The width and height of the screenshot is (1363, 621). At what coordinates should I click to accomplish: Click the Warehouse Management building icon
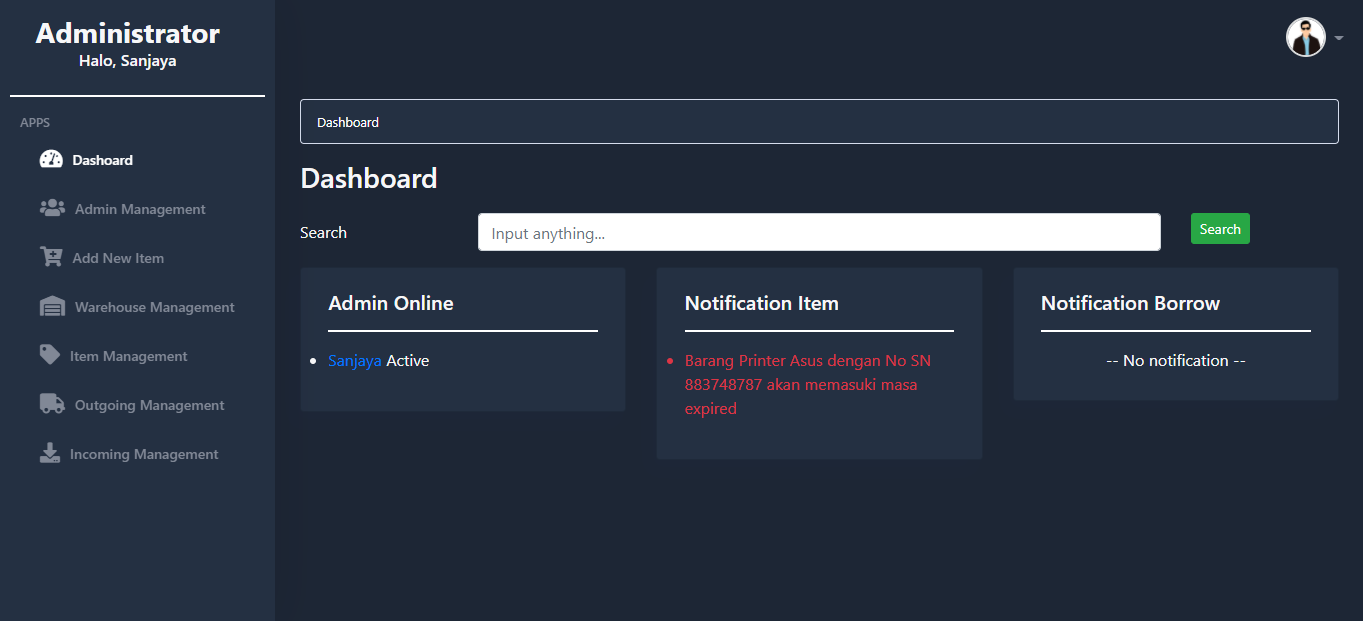[x=52, y=307]
